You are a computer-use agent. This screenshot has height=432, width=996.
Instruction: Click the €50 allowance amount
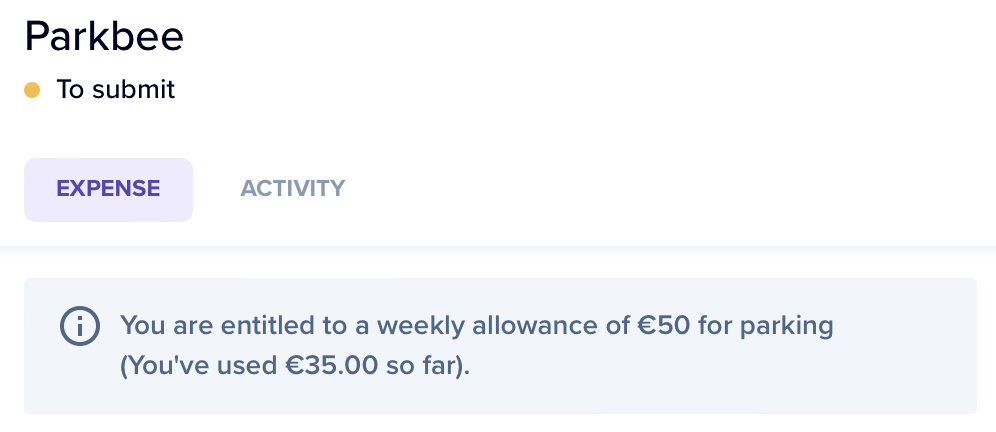pyautogui.click(x=664, y=325)
